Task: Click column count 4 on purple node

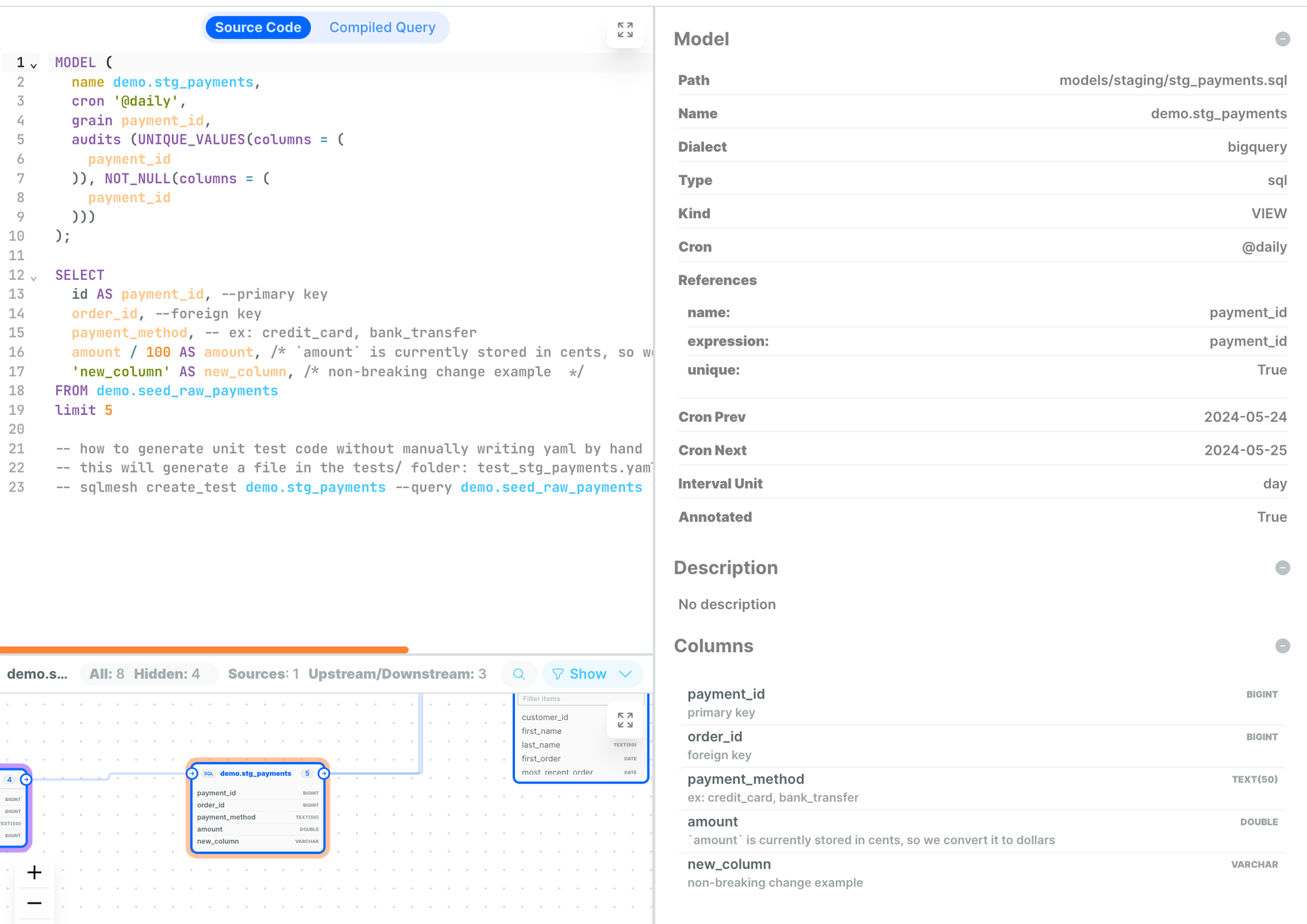Action: [x=9, y=780]
